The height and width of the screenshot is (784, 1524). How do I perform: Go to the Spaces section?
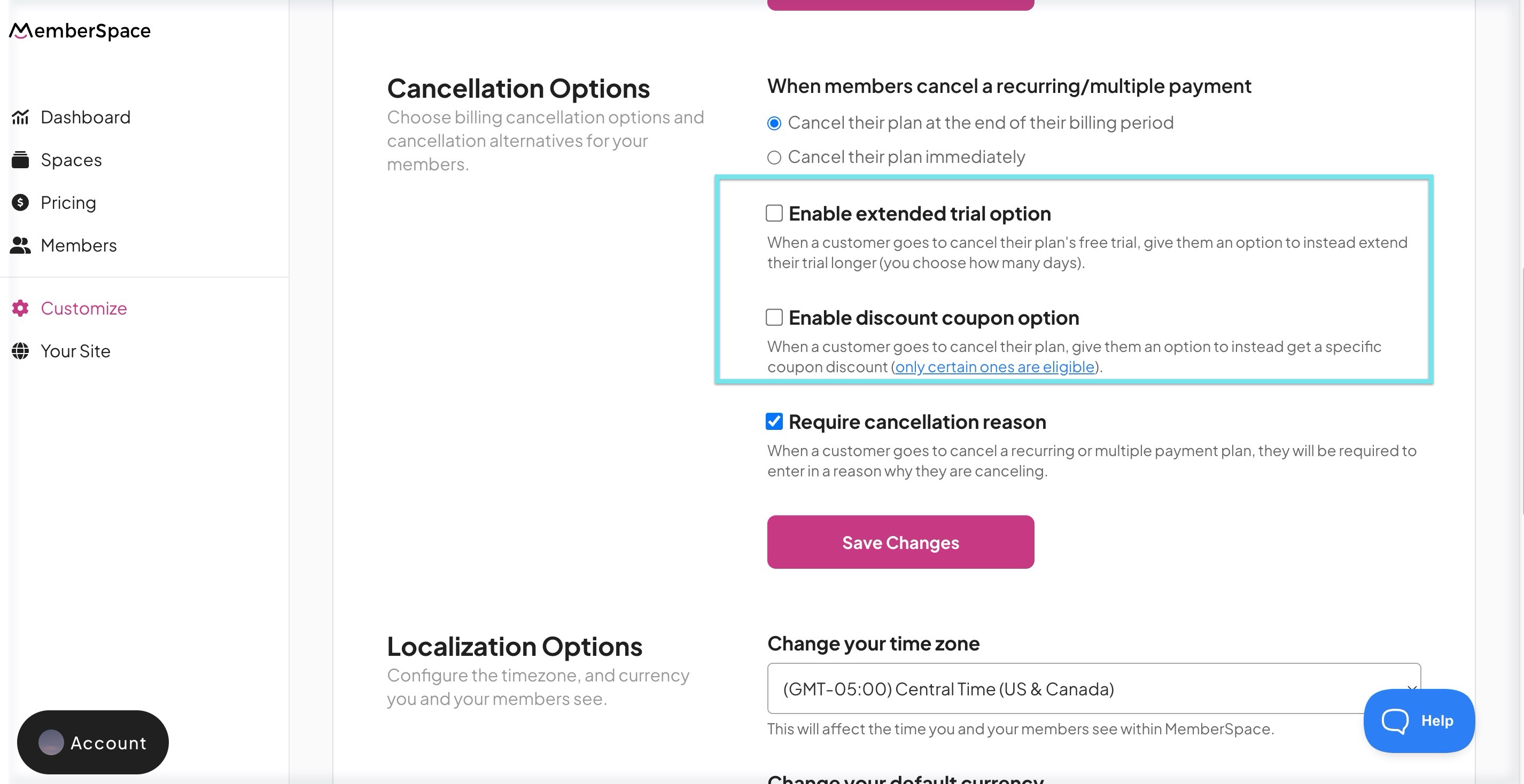point(71,160)
